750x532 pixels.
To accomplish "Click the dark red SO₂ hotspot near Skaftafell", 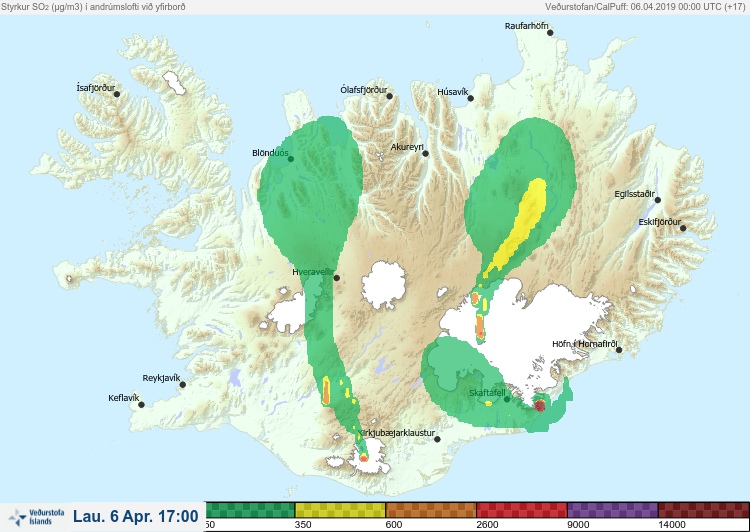I will point(540,406).
